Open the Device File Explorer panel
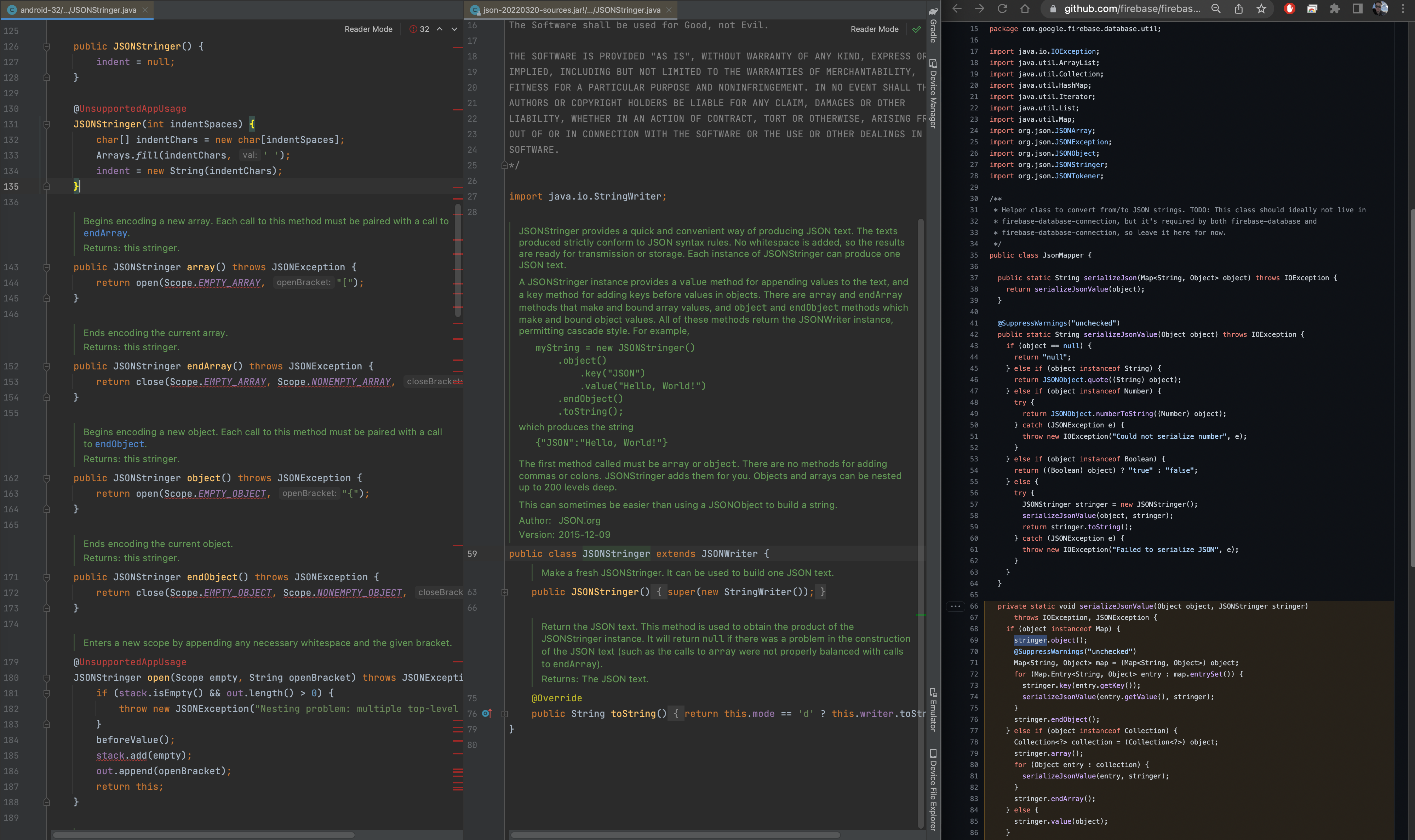Screen dimensions: 1415x840 pyautogui.click(x=933, y=790)
